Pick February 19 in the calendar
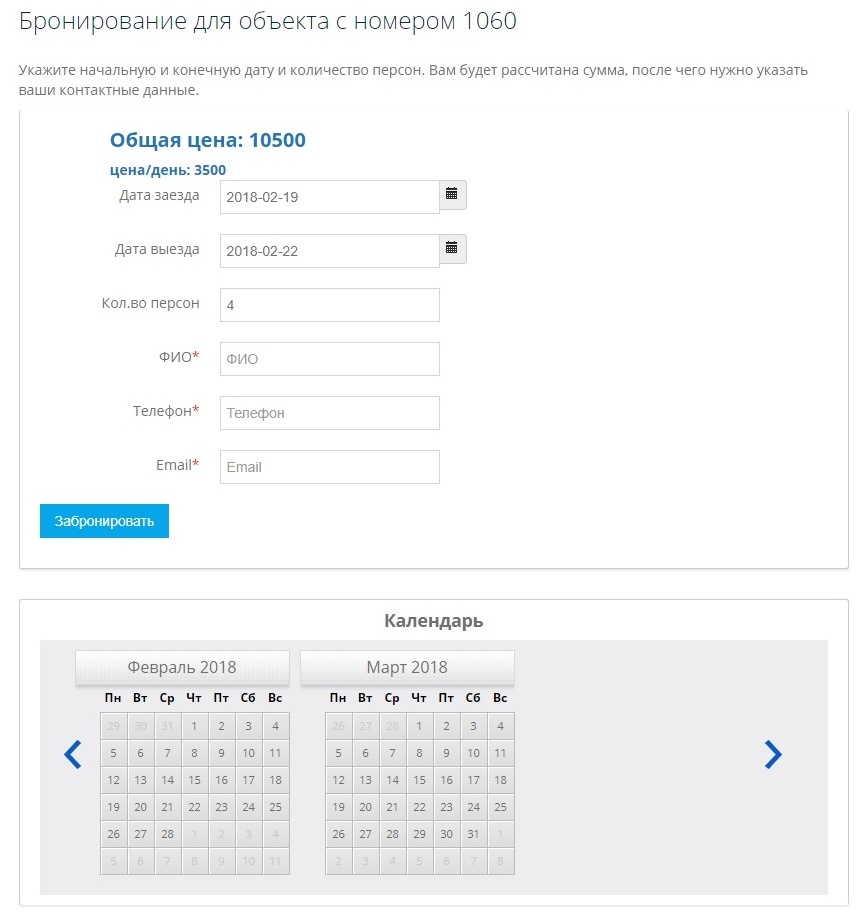 pos(114,807)
